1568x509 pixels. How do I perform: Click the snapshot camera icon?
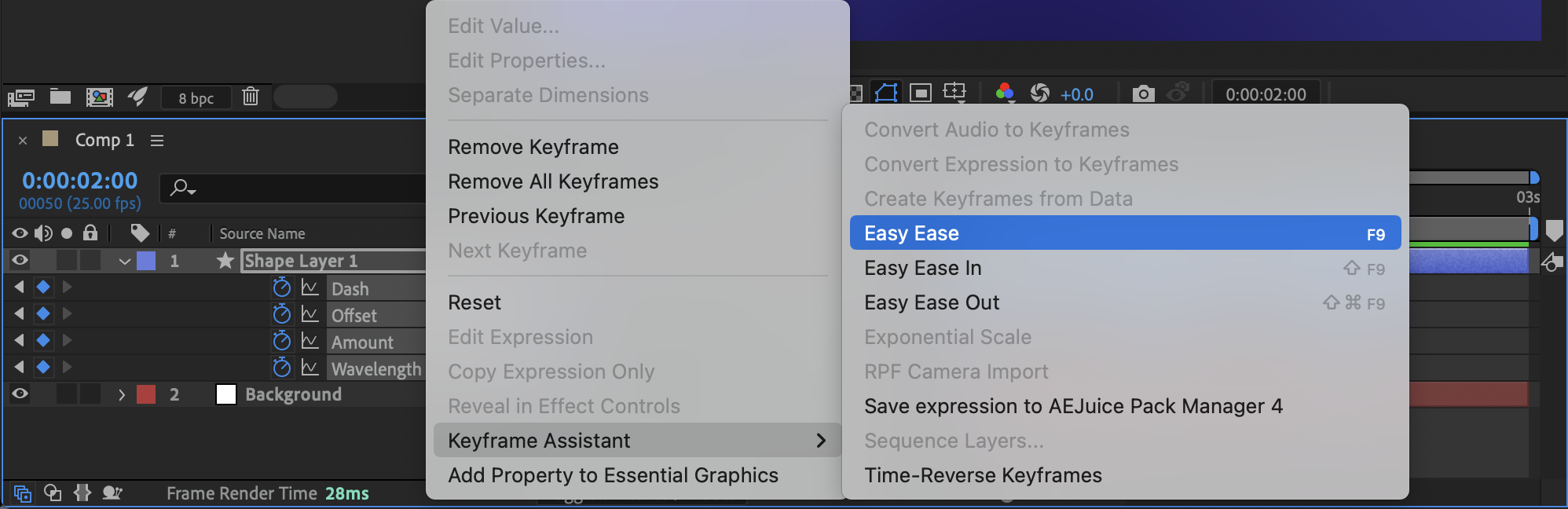[1144, 94]
